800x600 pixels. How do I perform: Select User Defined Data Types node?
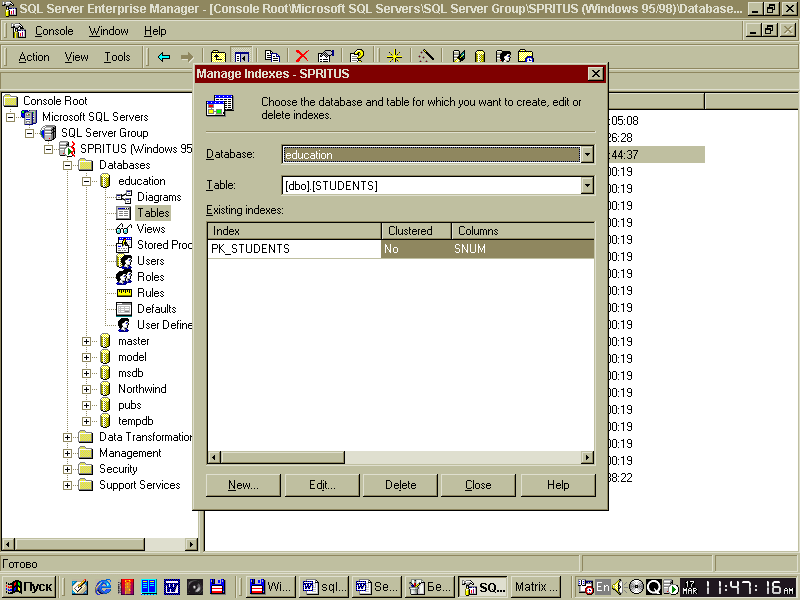pyautogui.click(x=164, y=324)
